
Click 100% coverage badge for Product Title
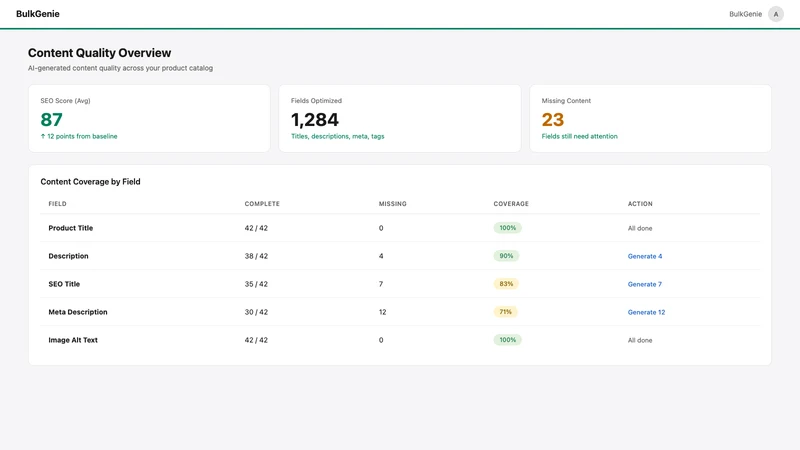(508, 228)
